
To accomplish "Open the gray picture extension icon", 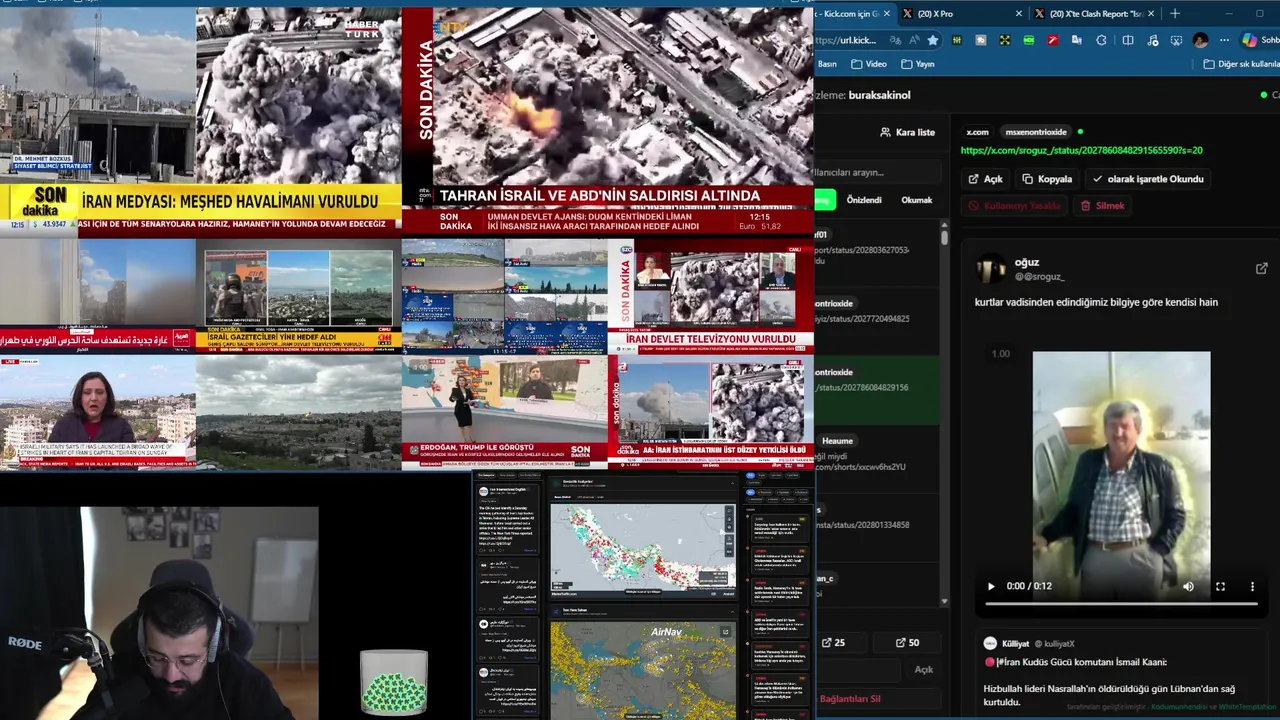I will click(981, 40).
